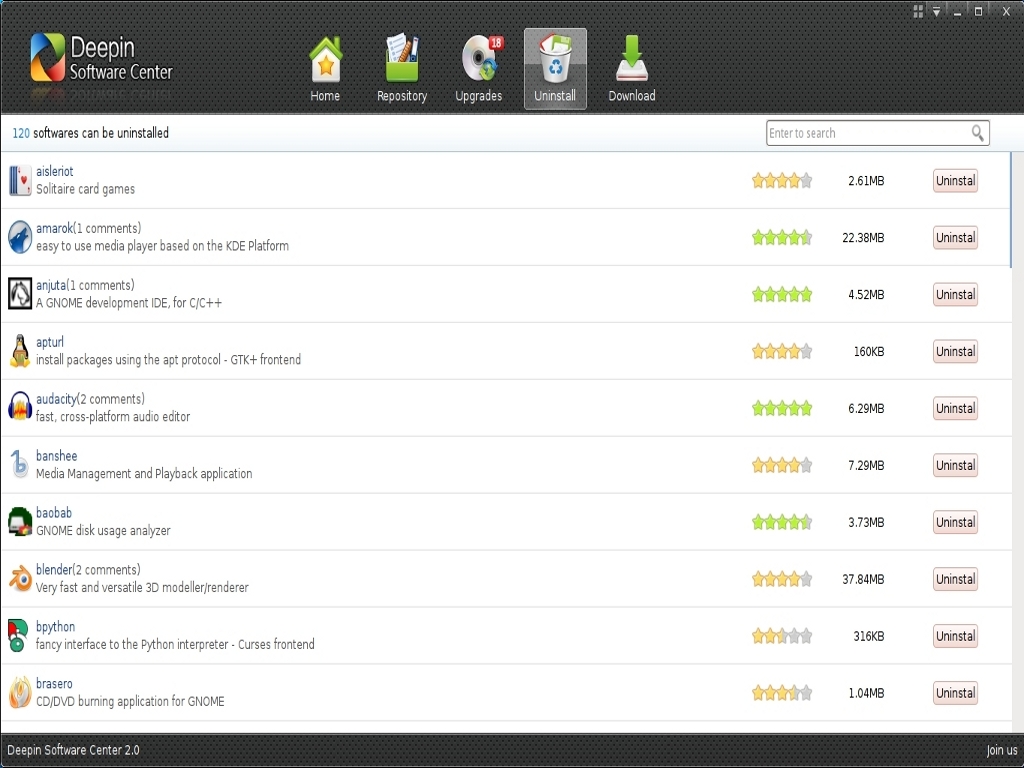Screen dimensions: 1024x768
Task: Click the baobab disk analyzer icon
Action: pyautogui.click(x=20, y=521)
